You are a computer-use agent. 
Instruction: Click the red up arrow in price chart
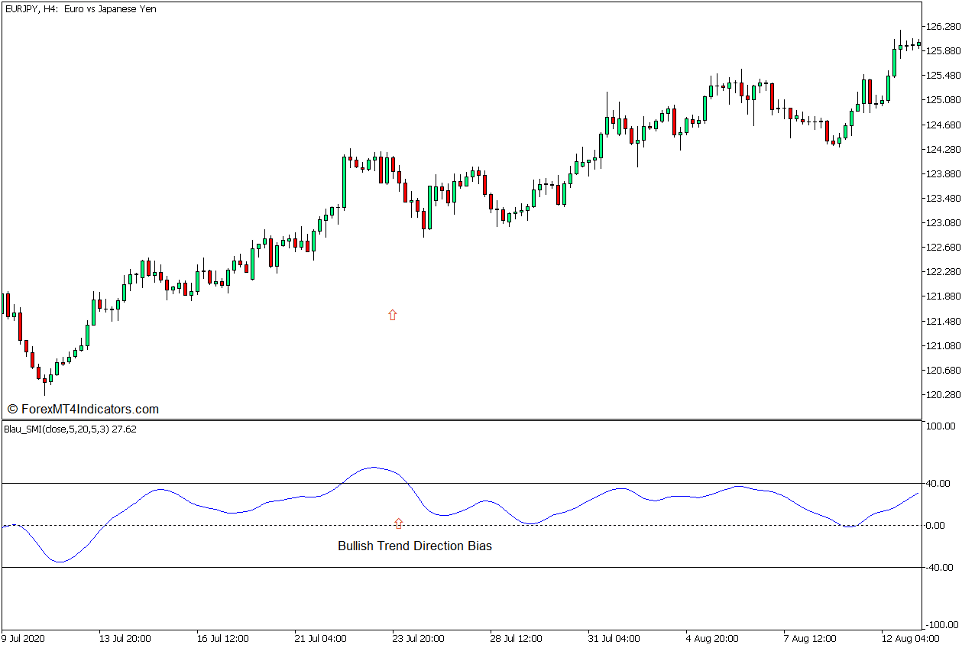click(392, 314)
